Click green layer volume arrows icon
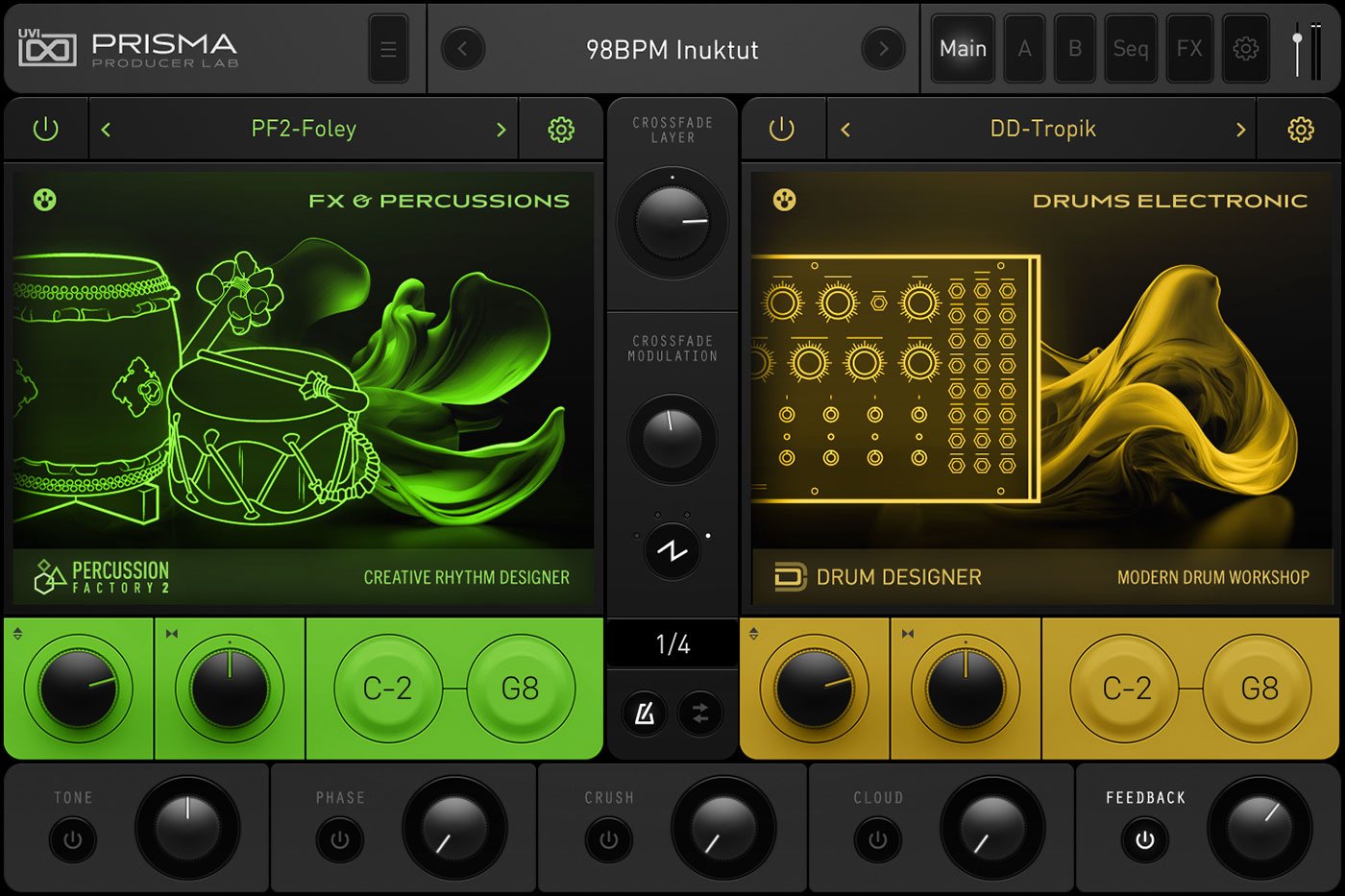 [17, 634]
